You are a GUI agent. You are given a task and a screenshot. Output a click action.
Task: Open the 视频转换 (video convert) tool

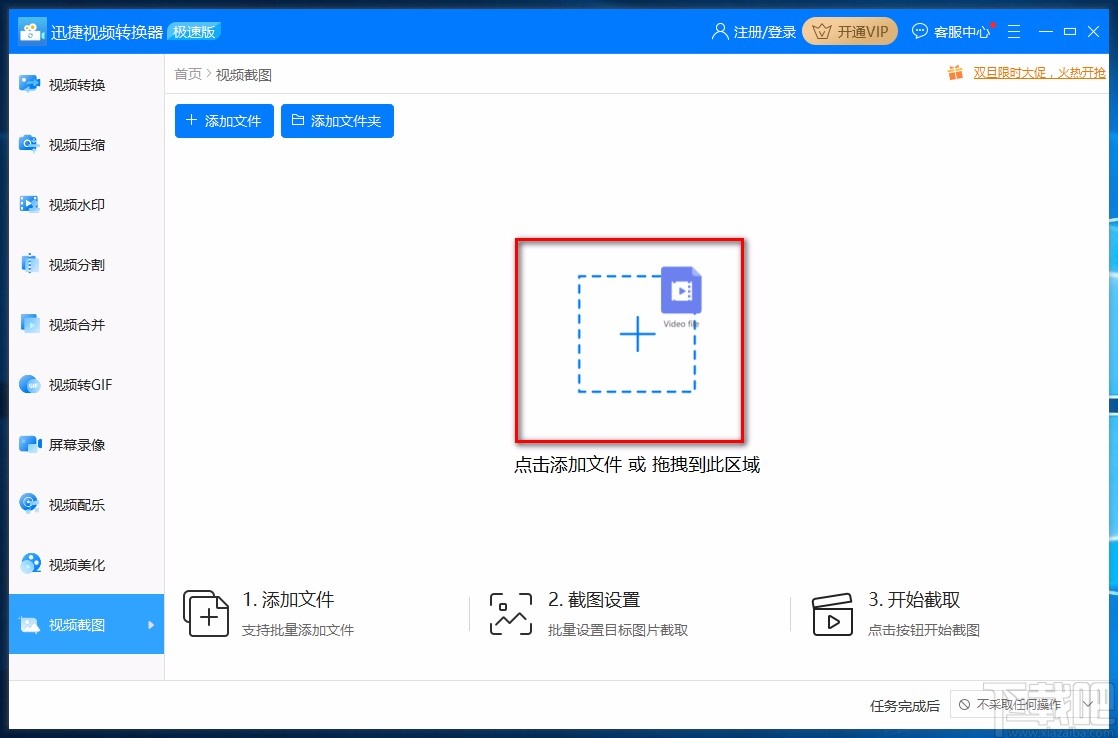click(70, 84)
